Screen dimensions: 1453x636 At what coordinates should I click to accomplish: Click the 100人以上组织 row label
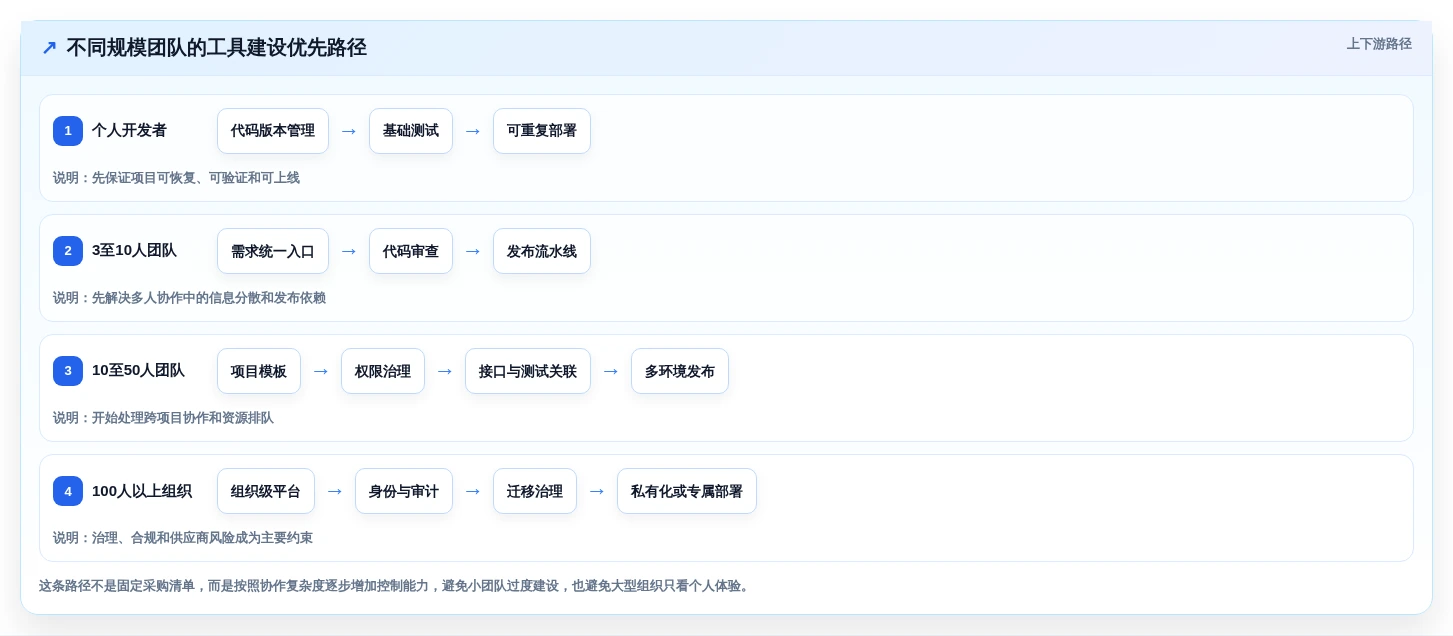142,491
